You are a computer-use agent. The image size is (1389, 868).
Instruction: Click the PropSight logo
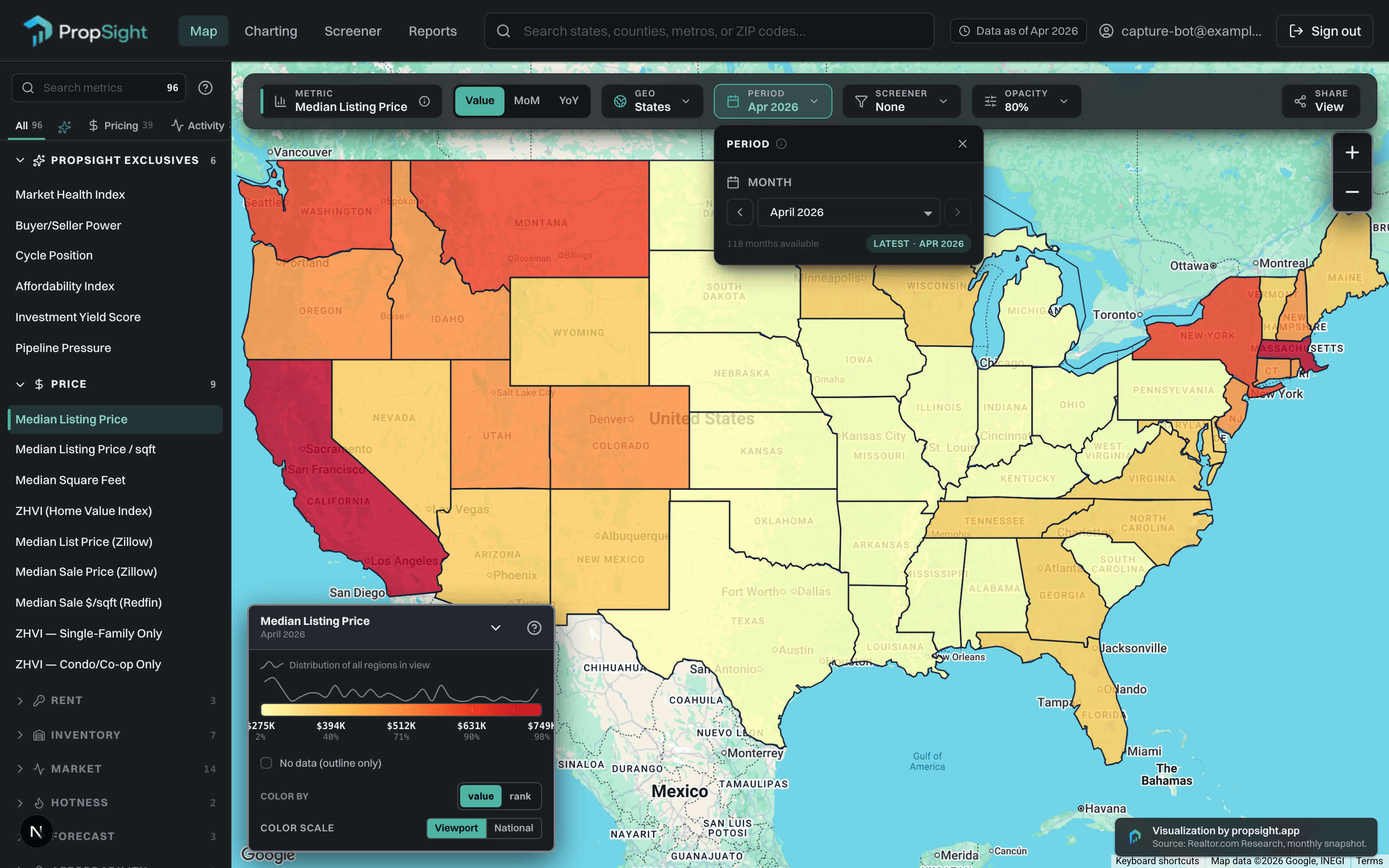click(x=85, y=31)
